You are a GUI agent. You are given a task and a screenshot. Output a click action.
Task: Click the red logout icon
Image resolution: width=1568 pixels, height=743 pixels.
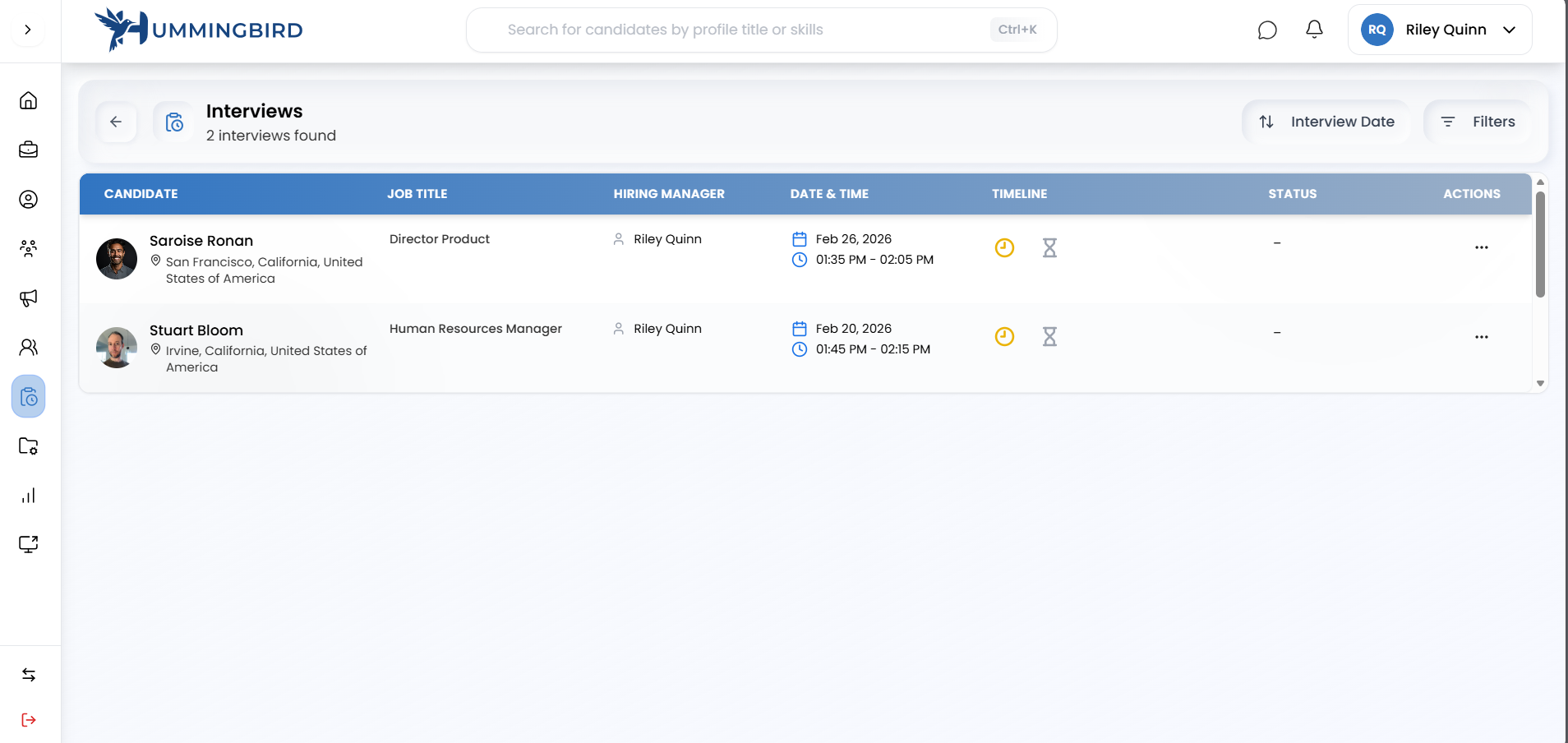click(29, 720)
